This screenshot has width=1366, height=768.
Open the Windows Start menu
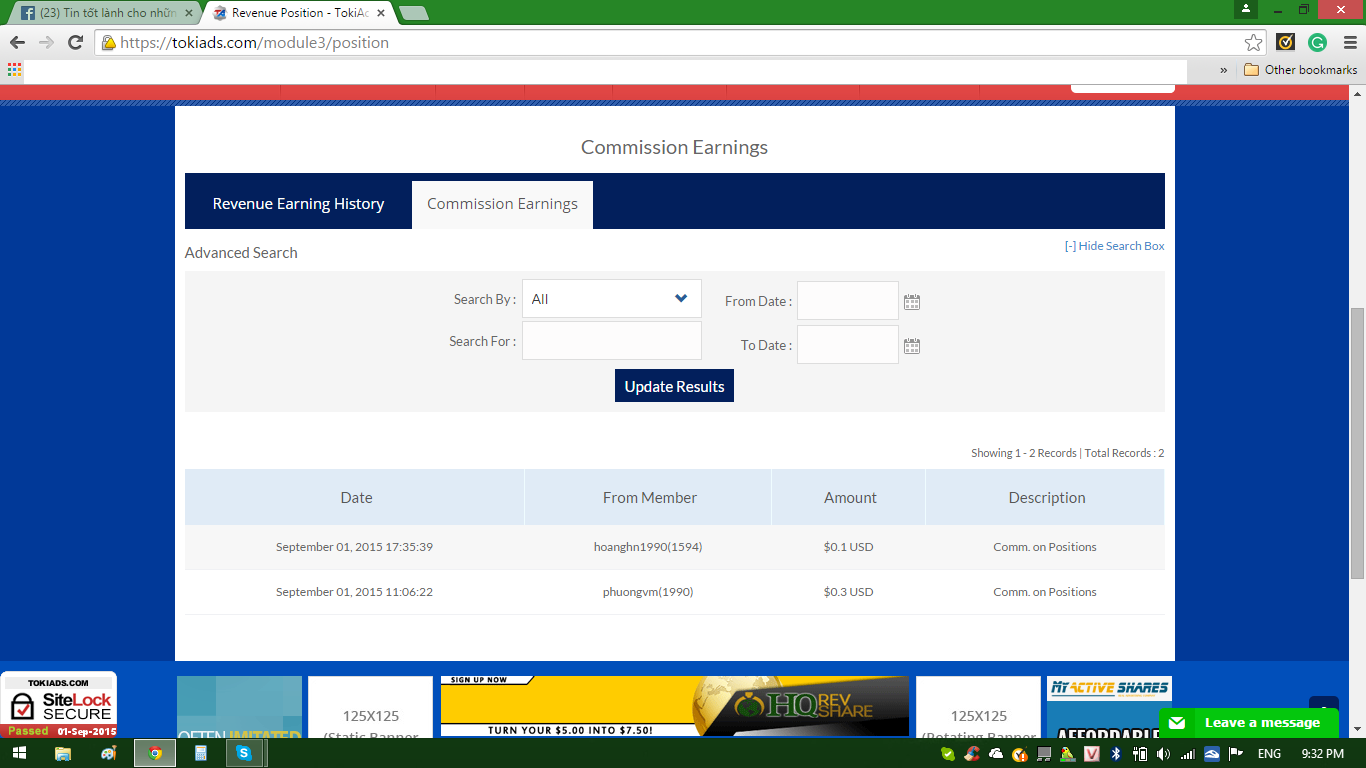tap(19, 753)
